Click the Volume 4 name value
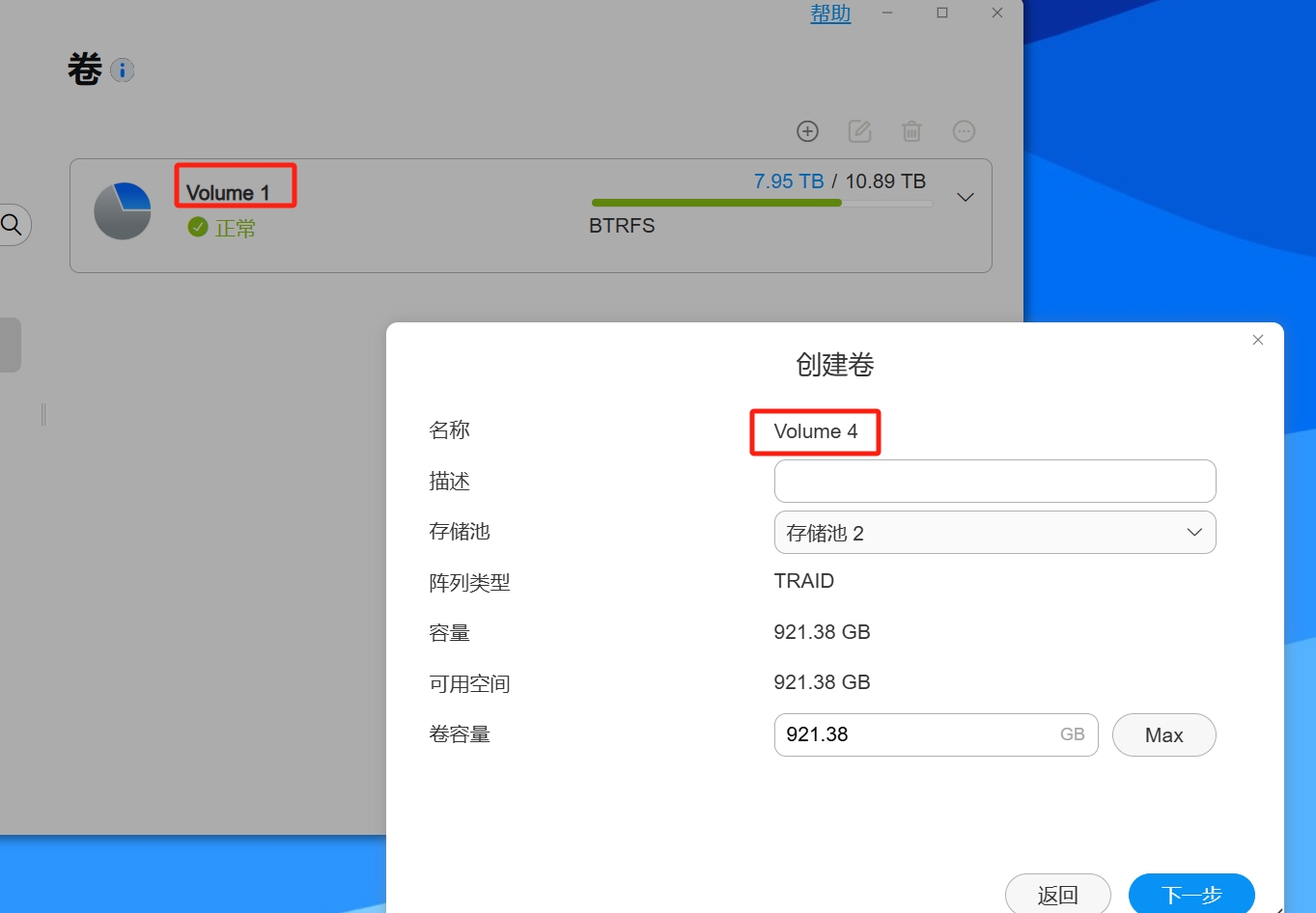 point(816,431)
